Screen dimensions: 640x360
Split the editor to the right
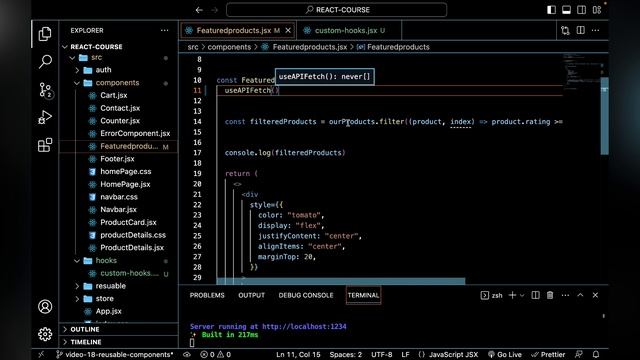pos(580,30)
